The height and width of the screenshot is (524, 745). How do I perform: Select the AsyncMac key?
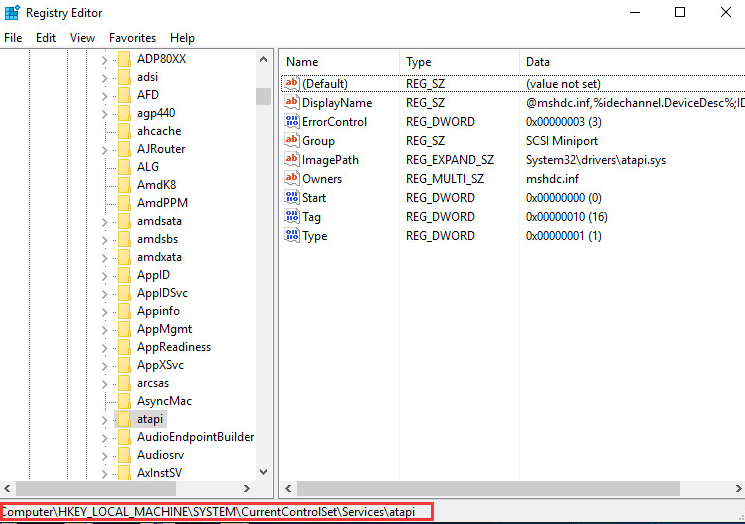point(164,401)
